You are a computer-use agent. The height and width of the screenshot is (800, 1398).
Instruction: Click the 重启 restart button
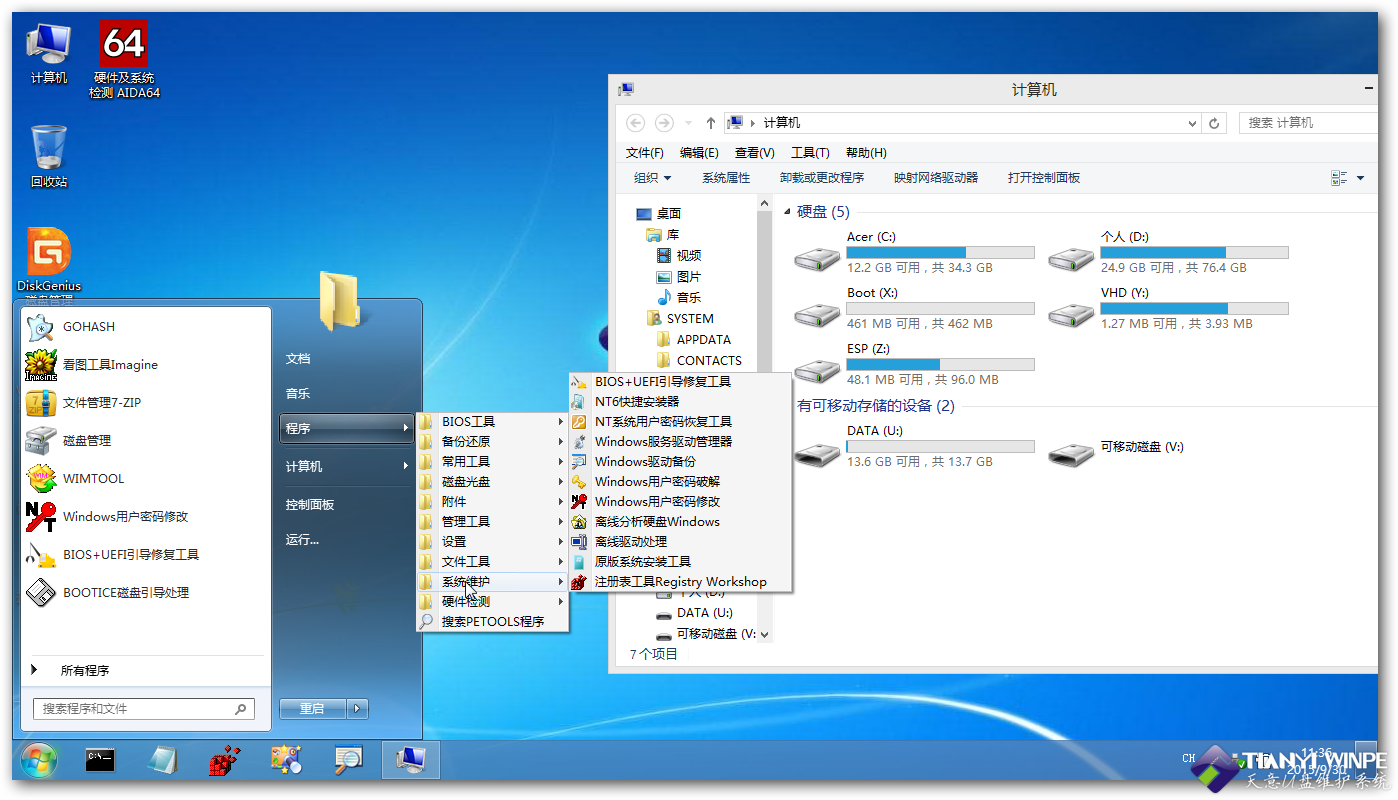(313, 708)
